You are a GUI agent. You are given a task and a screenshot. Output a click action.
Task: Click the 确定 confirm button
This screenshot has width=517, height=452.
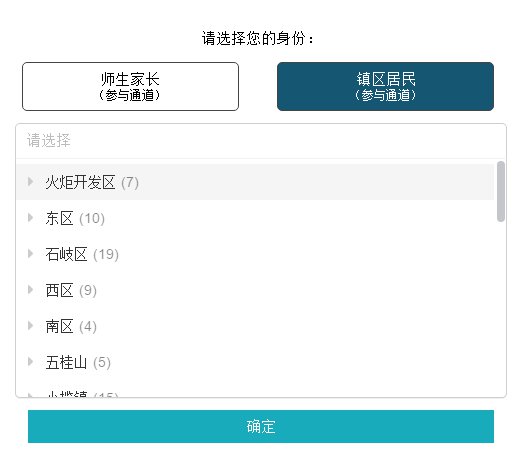click(261, 426)
